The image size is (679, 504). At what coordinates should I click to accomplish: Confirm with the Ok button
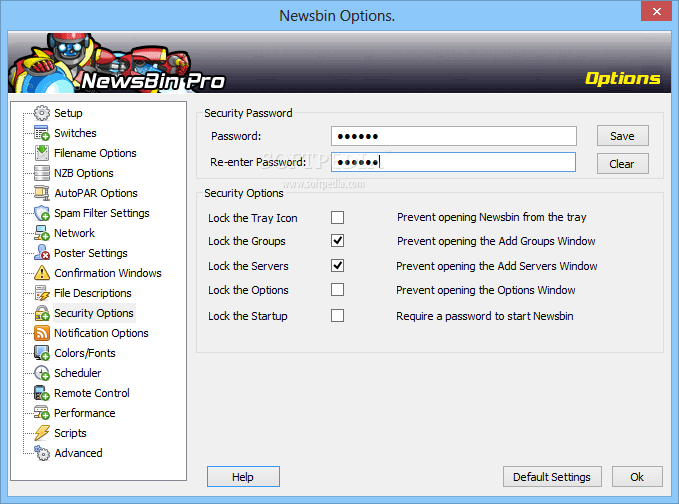point(637,477)
